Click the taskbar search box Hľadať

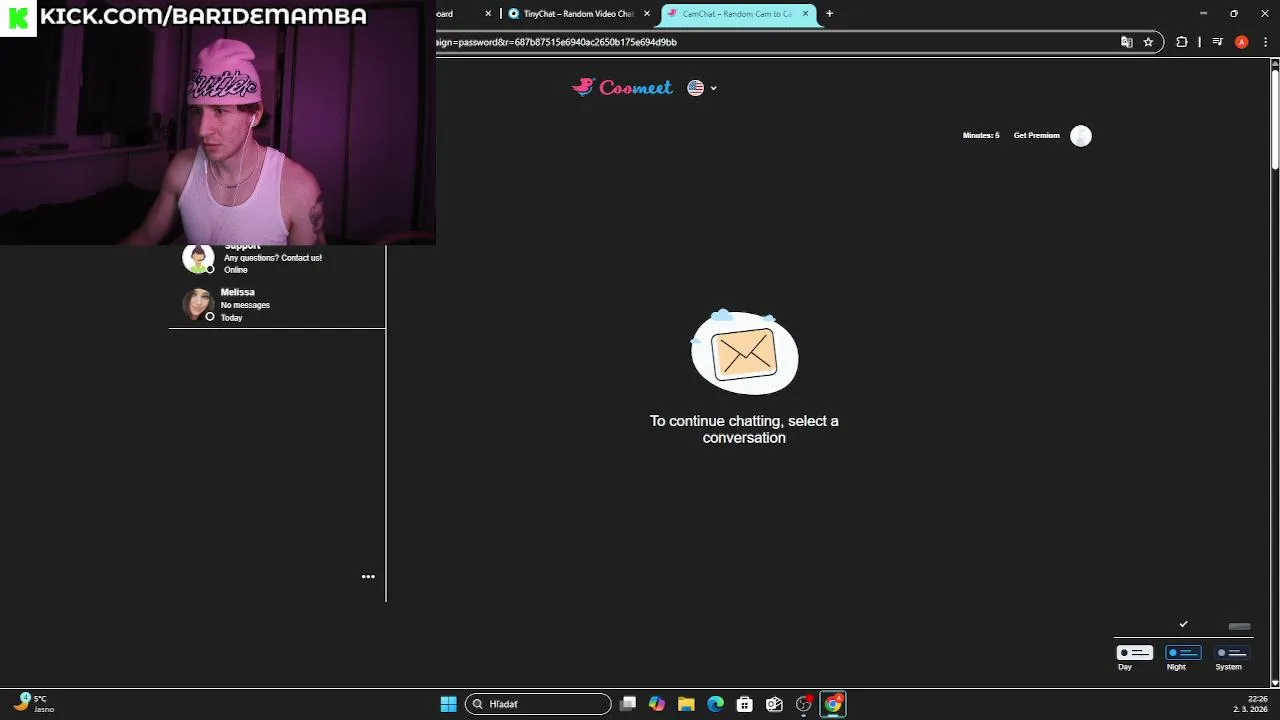click(x=538, y=704)
